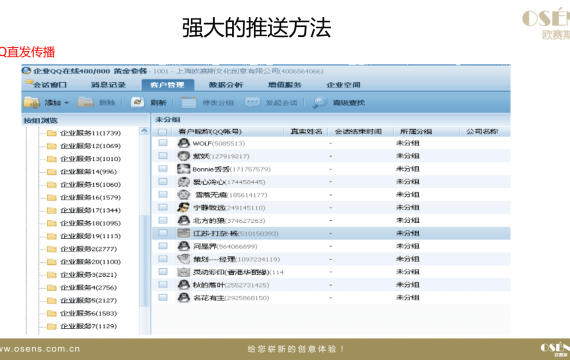Image resolution: width=570 pixels, height=360 pixels.
Task: Open the 企业空间 tab
Action: point(344,85)
